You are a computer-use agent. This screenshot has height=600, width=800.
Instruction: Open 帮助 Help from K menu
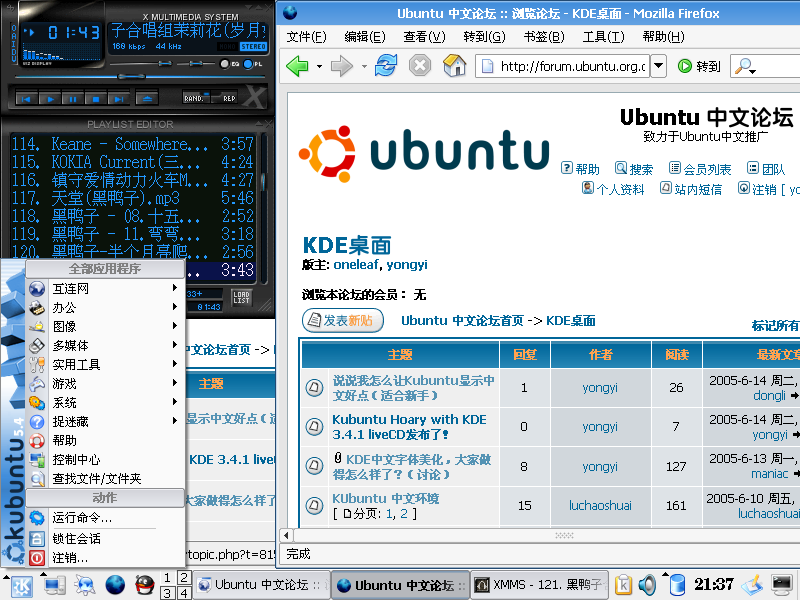[105, 440]
